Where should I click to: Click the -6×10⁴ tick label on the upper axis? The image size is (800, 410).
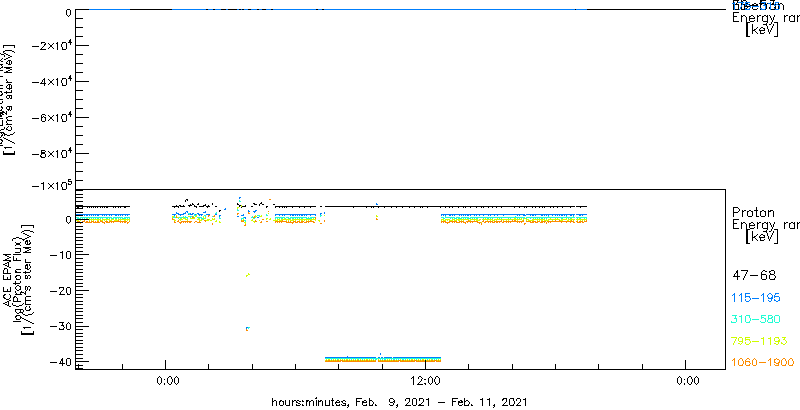[51, 118]
